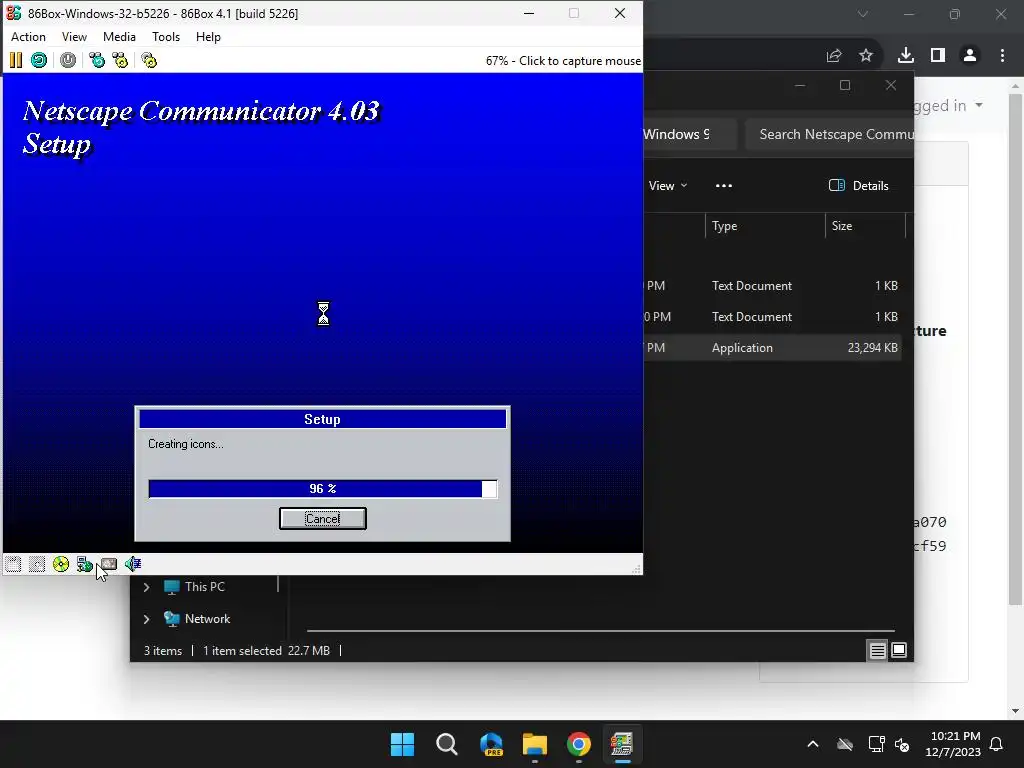This screenshot has width=1024, height=768.
Task: Click the second floppy drive status icon
Action: (37, 564)
